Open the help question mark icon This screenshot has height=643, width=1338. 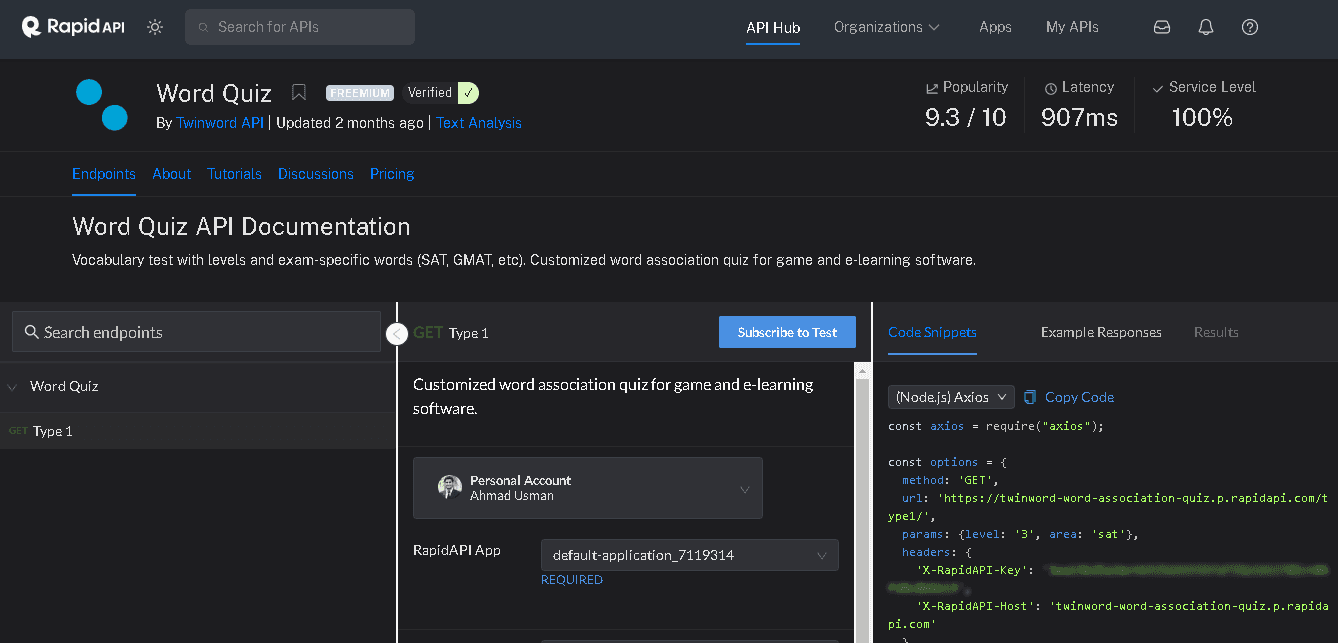click(x=1250, y=27)
